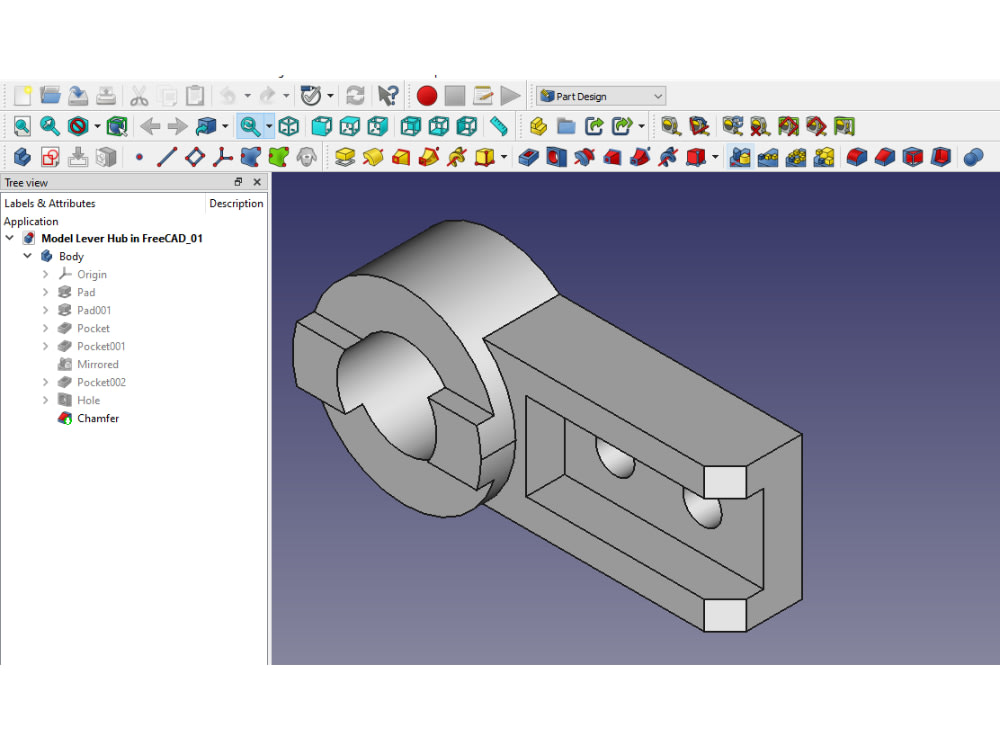Apply the Mirrored transformation tool
This screenshot has width=1000, height=750.
coord(742,157)
